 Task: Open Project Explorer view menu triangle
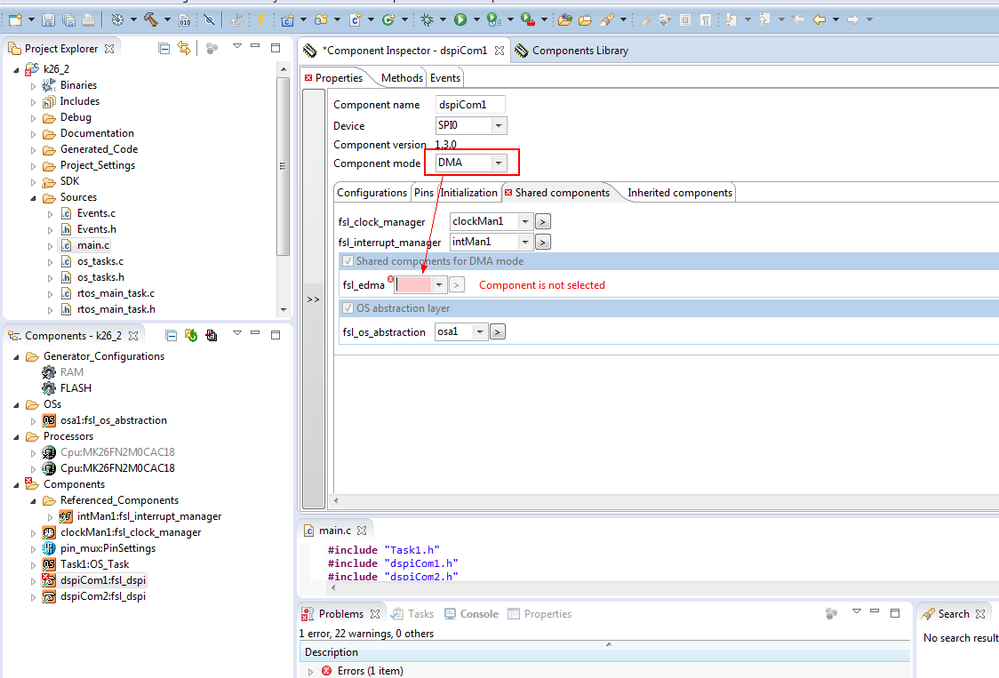click(237, 46)
